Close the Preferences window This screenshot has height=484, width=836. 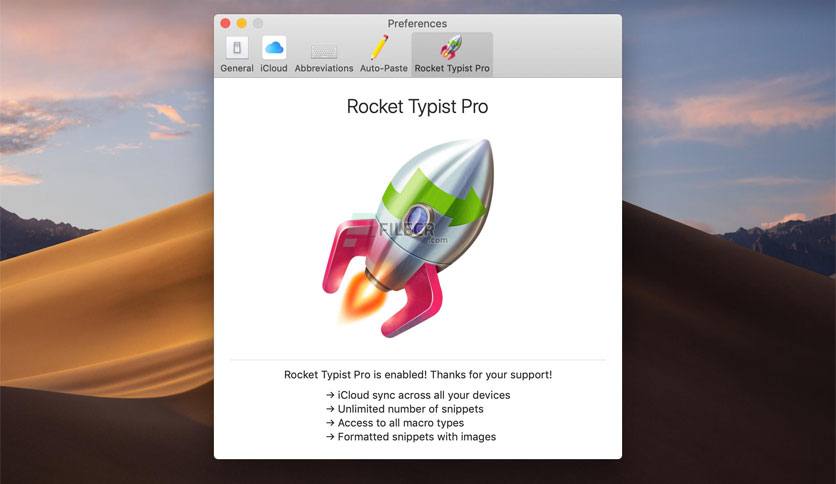point(226,23)
